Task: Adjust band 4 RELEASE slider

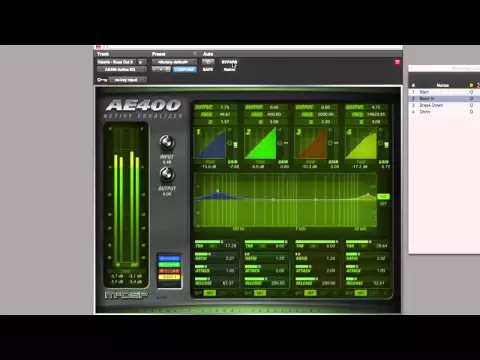Action: (367, 279)
